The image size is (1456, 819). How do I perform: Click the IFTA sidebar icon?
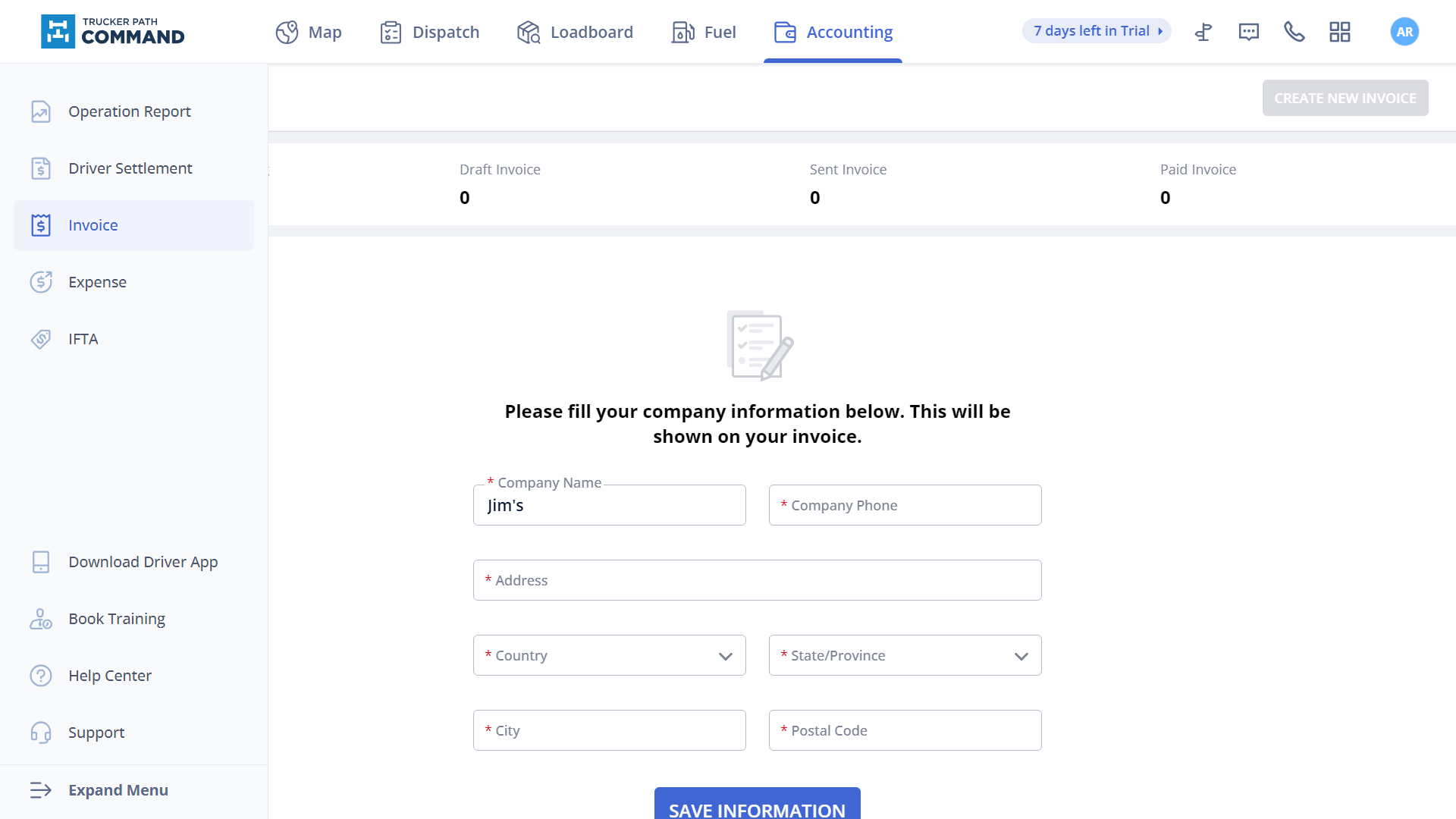[x=40, y=338]
